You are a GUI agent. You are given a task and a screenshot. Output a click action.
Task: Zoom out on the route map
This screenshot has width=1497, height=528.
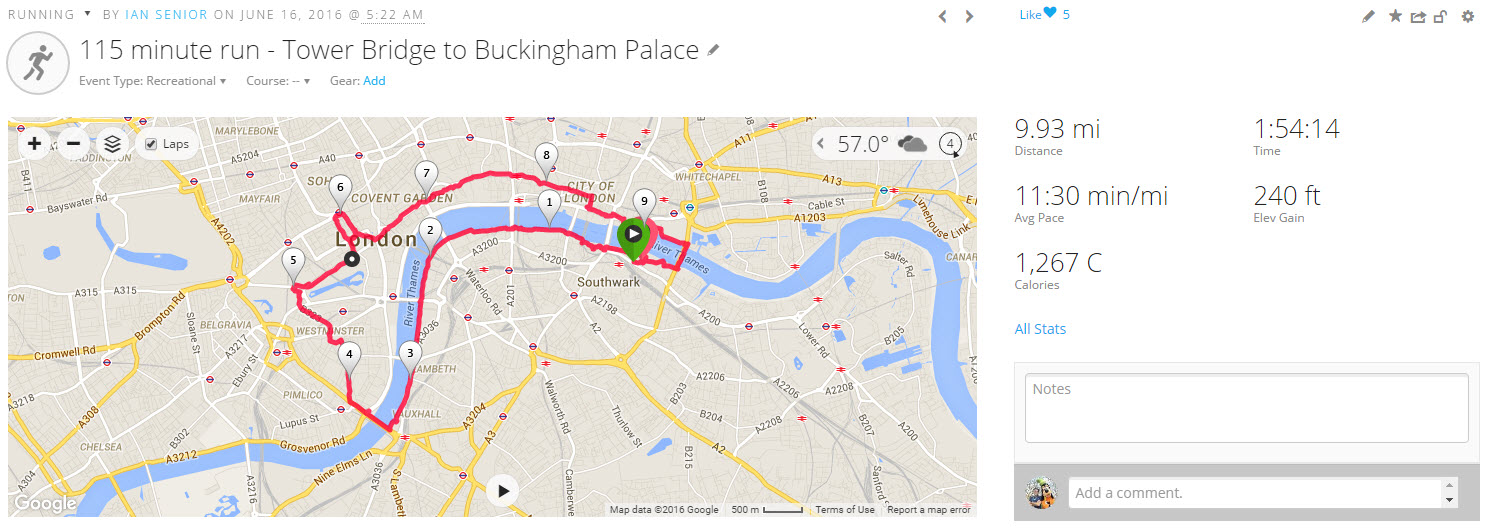pos(73,144)
